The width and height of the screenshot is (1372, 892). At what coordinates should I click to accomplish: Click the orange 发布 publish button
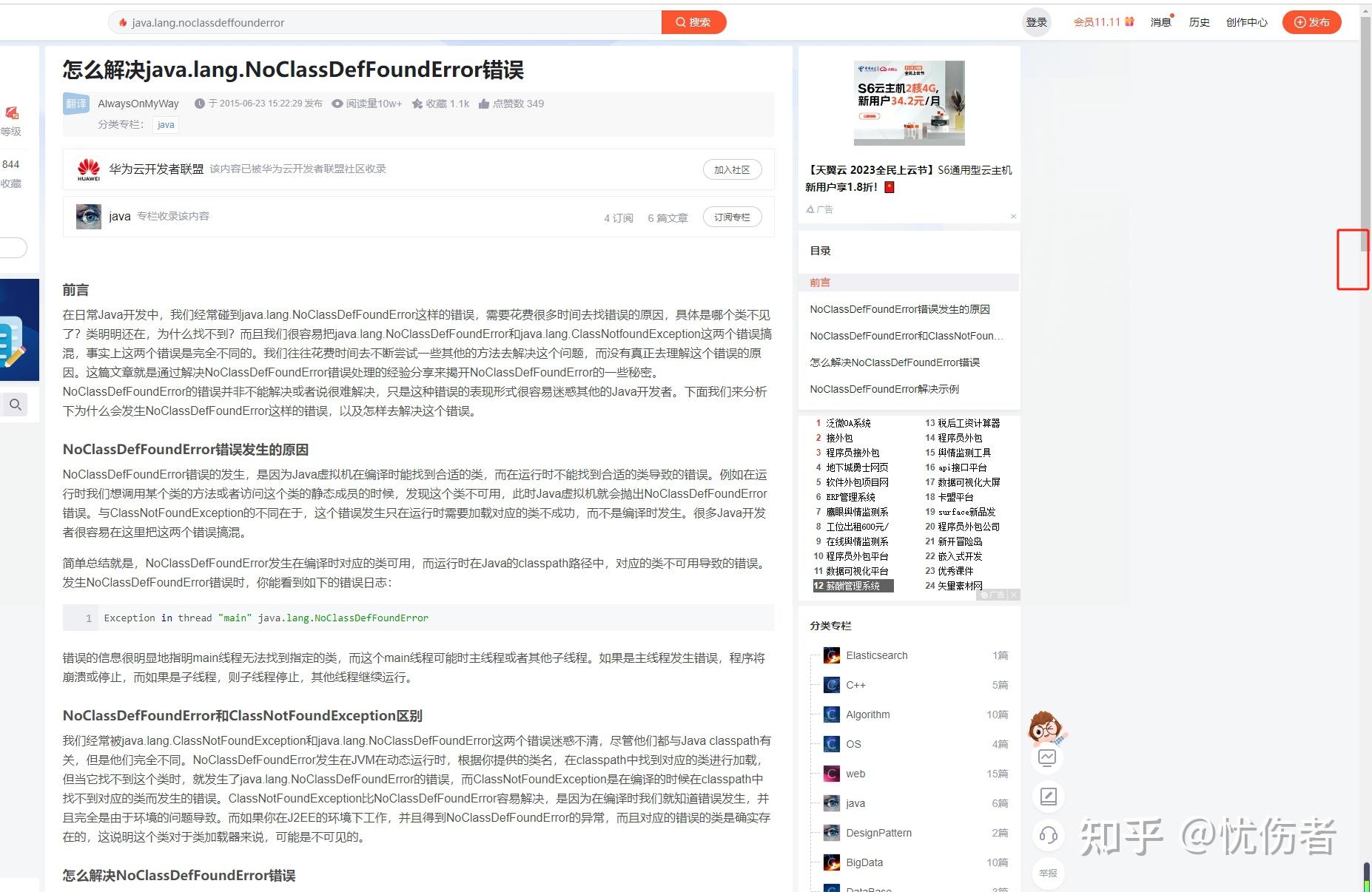tap(1311, 21)
